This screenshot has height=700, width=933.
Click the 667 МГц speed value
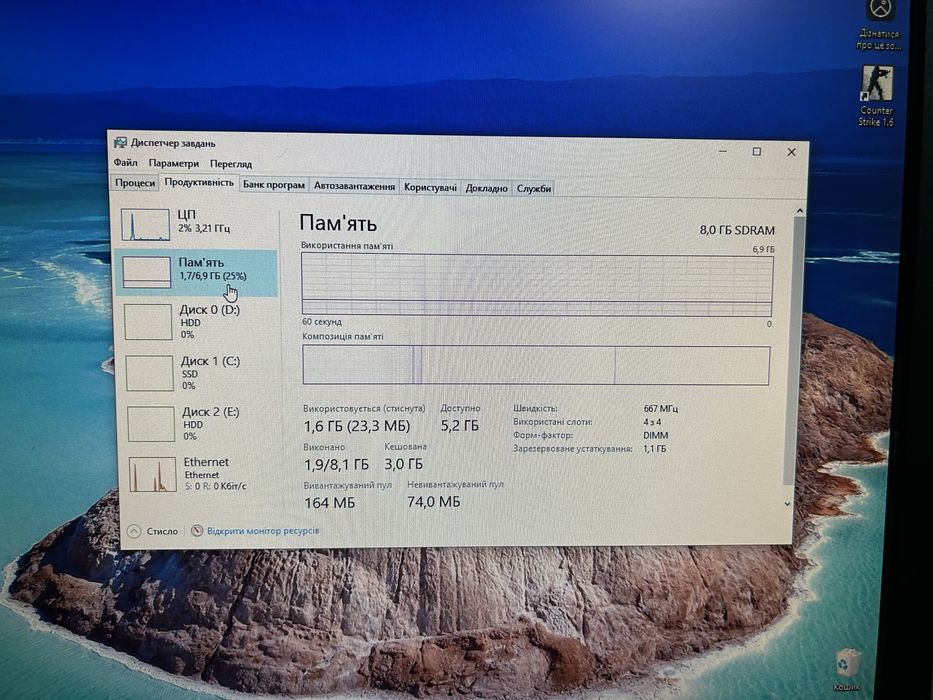660,408
